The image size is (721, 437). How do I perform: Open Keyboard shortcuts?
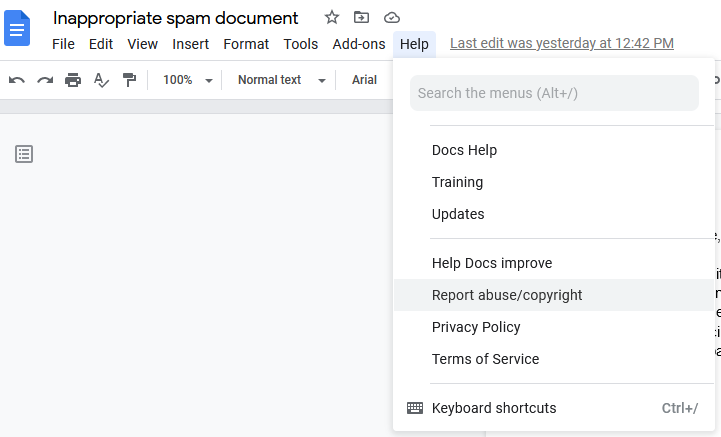[x=554, y=408]
